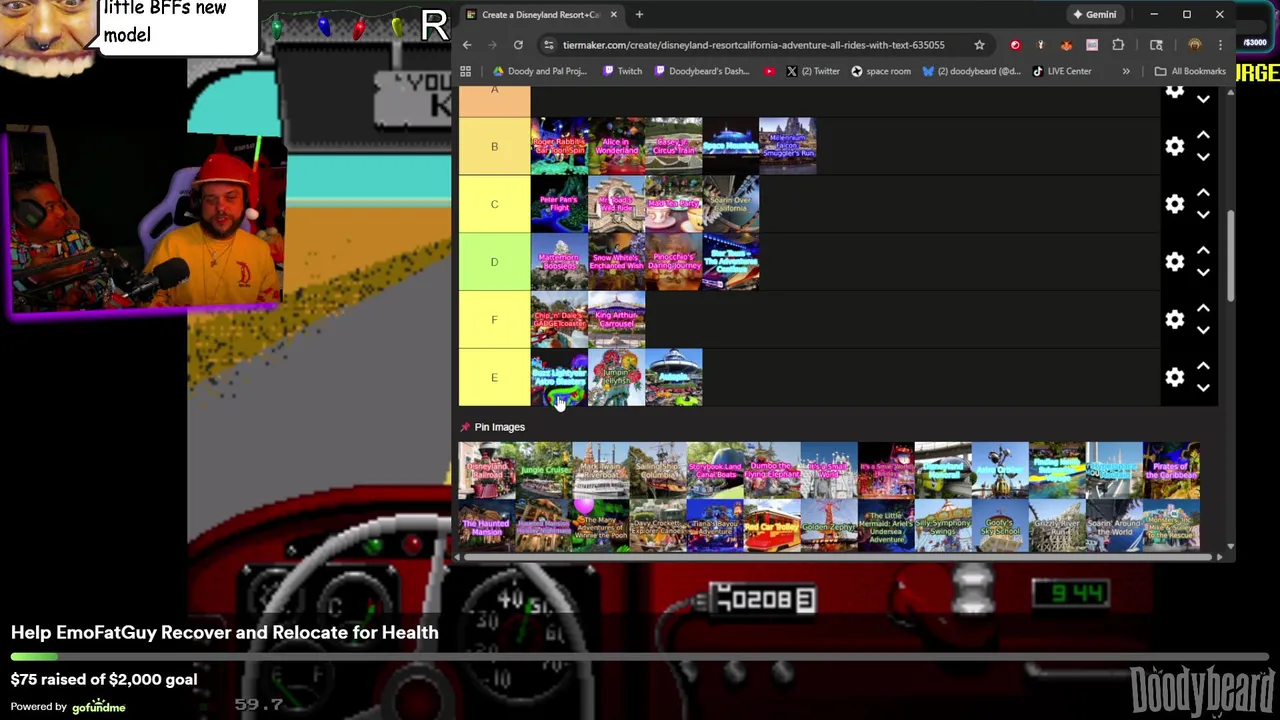Viewport: 1280px width, 720px height.
Task: Click the GoFundMe donation progress bar
Action: tap(640, 657)
